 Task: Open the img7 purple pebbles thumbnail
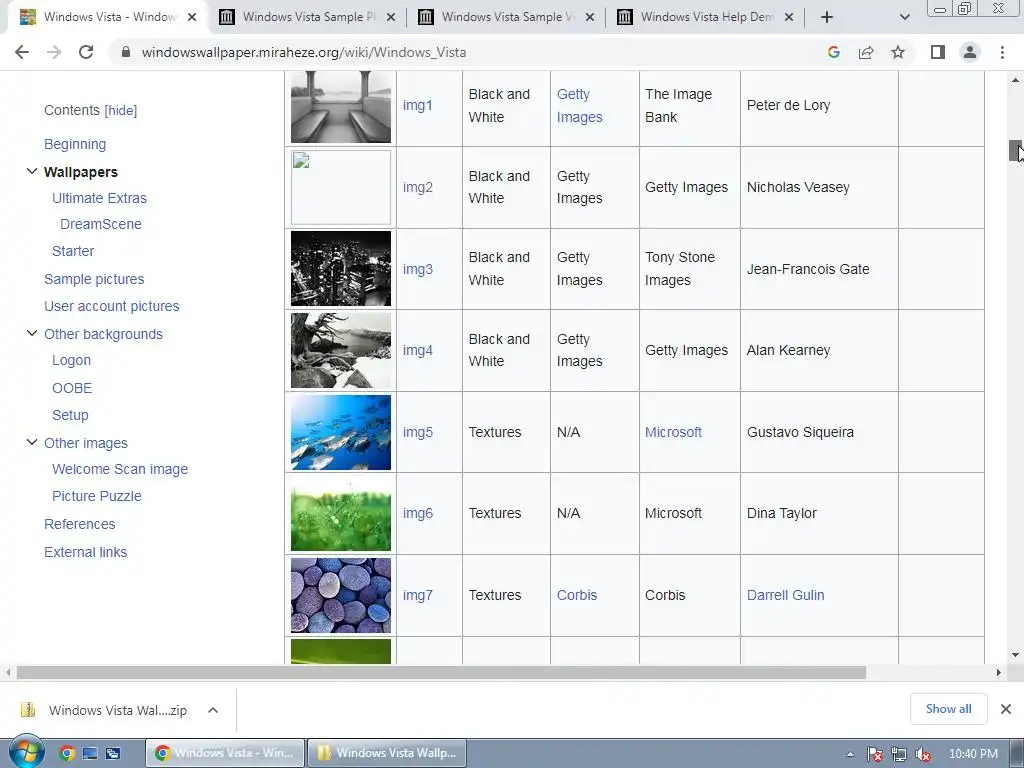341,595
